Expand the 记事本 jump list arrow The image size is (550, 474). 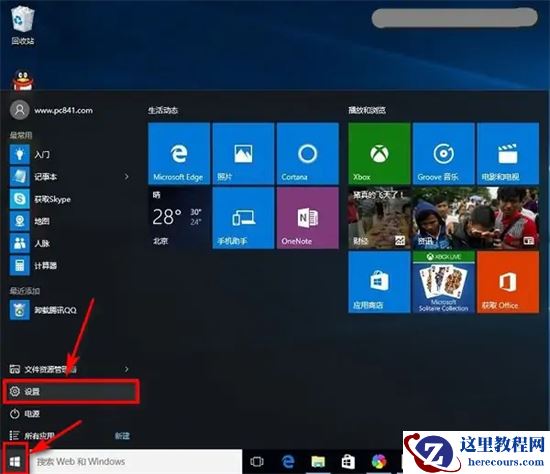click(127, 176)
